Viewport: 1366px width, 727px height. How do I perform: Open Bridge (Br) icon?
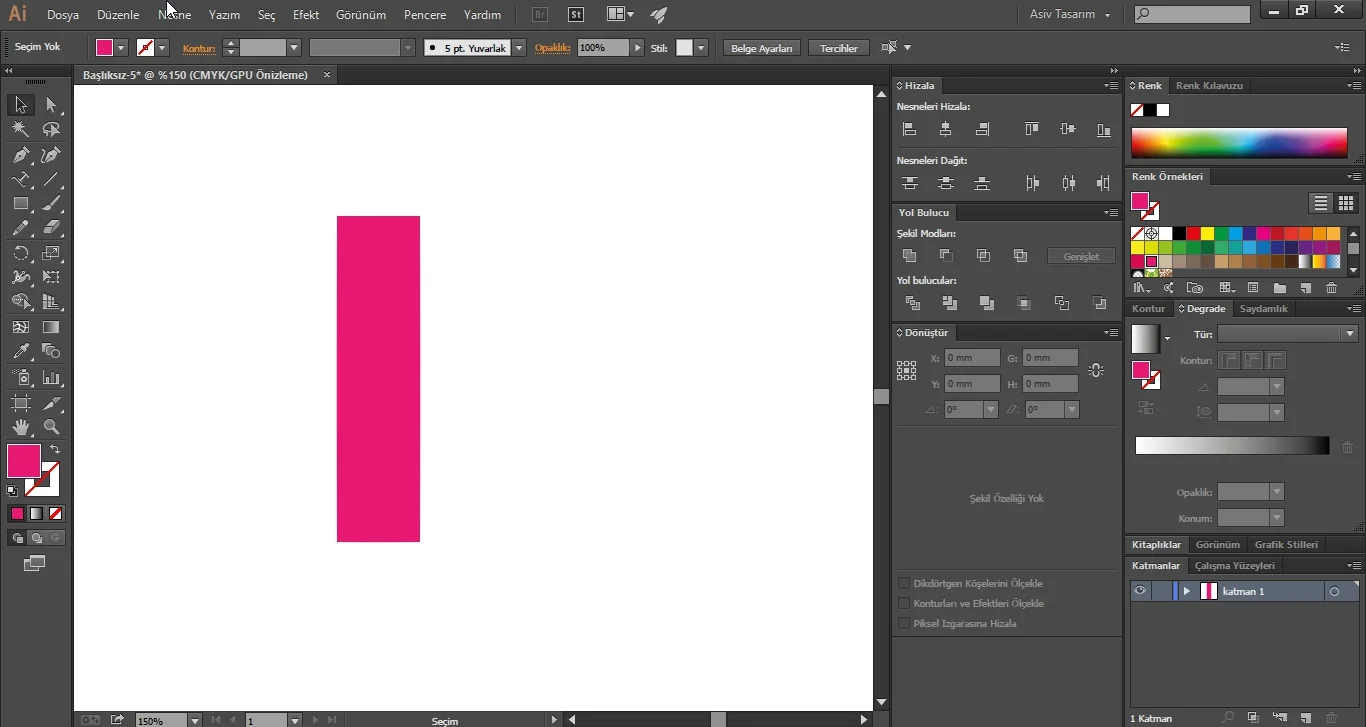pyautogui.click(x=540, y=15)
